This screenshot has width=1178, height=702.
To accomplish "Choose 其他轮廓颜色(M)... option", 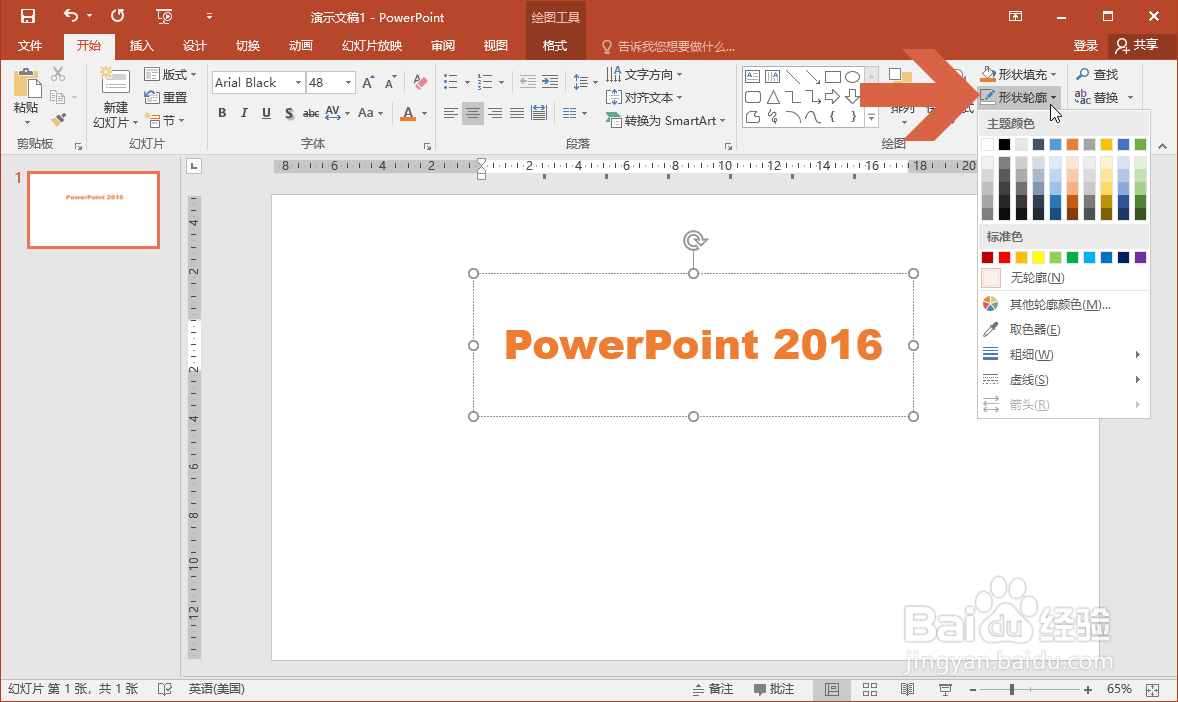I will coord(1063,304).
